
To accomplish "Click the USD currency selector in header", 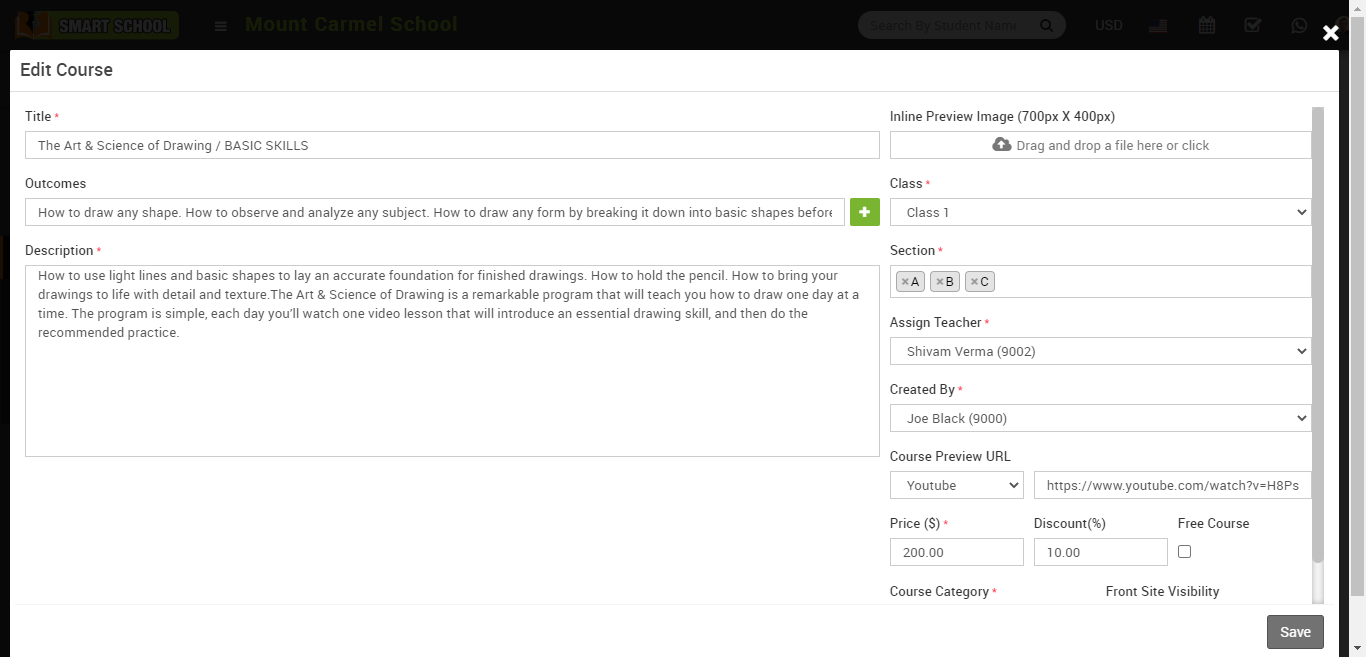I will tap(1109, 26).
